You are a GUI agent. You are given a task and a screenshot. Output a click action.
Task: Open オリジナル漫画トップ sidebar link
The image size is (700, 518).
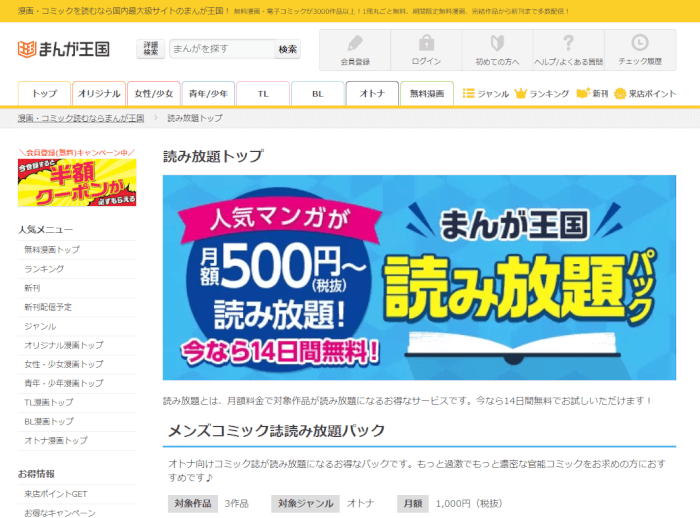click(x=63, y=345)
